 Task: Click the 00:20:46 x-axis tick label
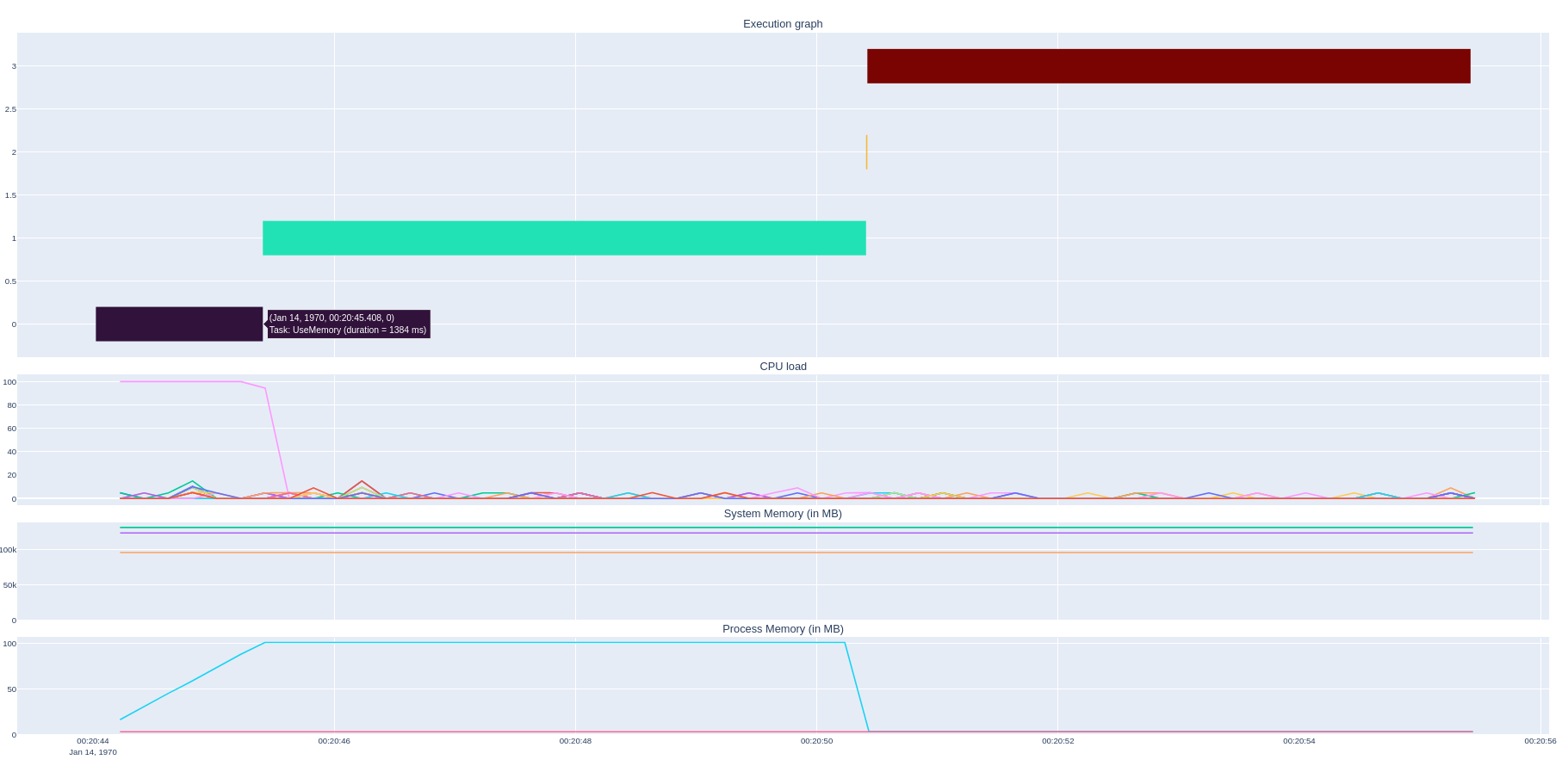[334, 741]
